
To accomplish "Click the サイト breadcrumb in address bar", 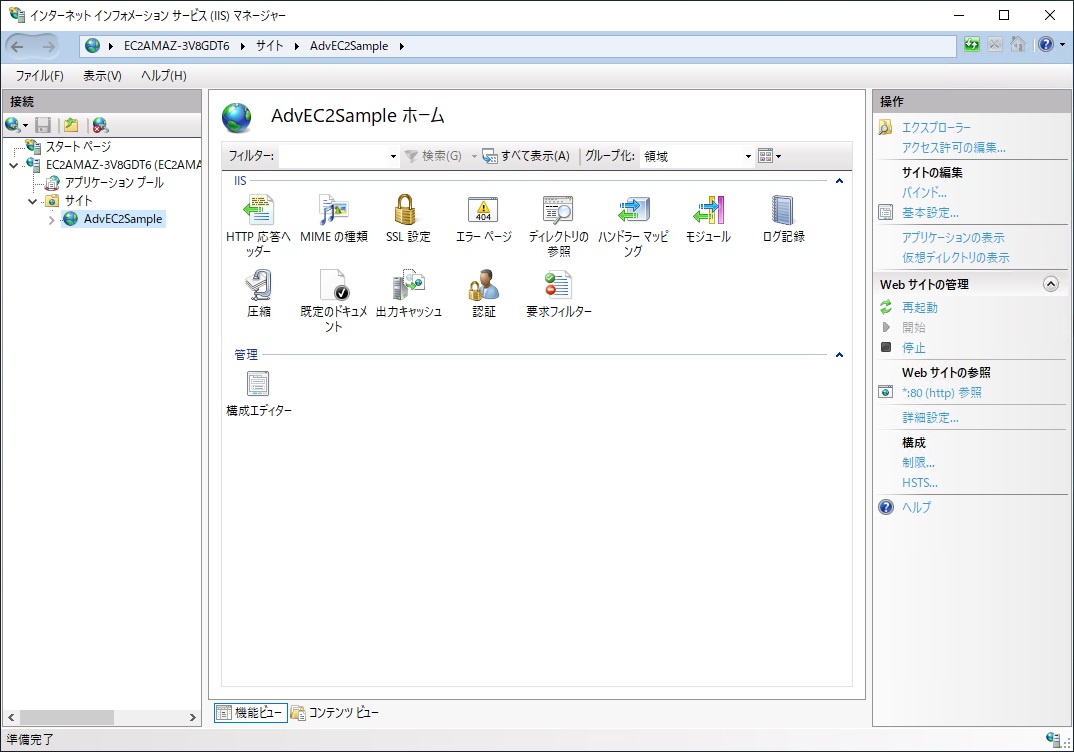I will (269, 46).
